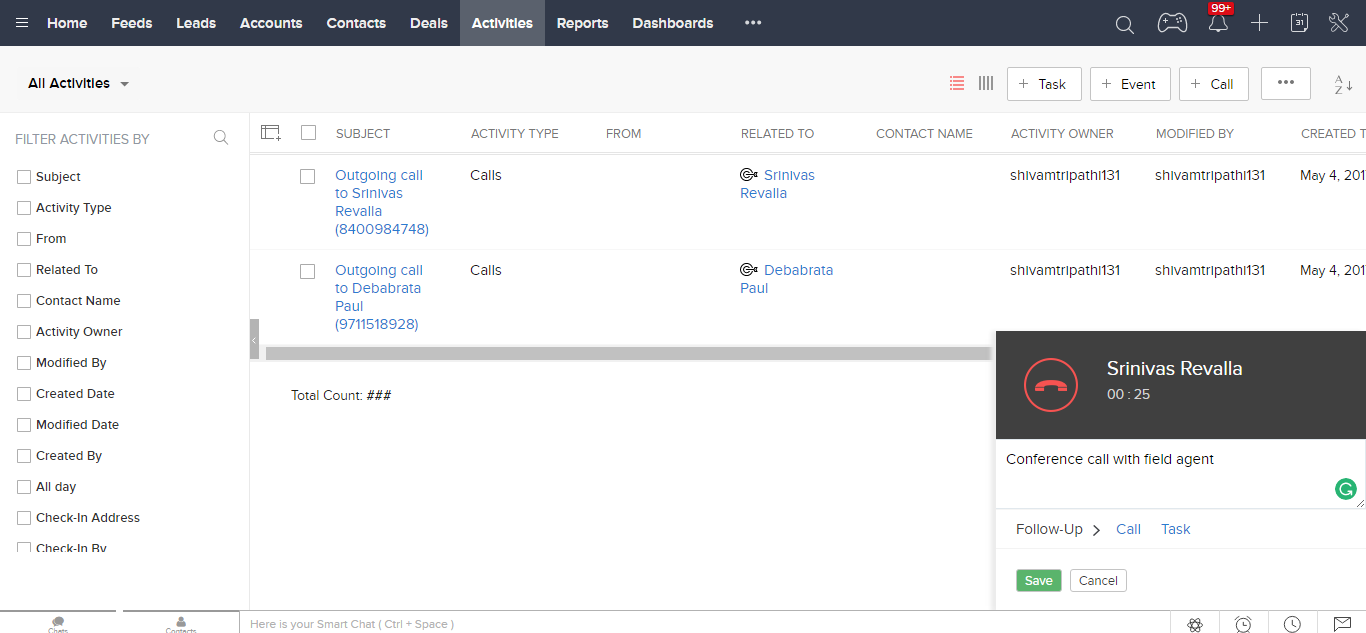Toggle the Modified By filter checkbox
The height and width of the screenshot is (633, 1366).
[x=24, y=363]
